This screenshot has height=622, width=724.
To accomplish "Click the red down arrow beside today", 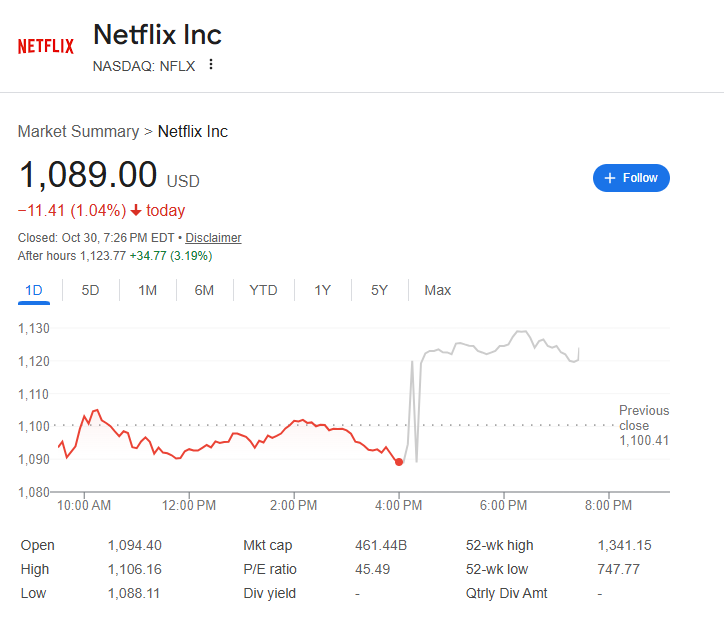I will coord(136,210).
